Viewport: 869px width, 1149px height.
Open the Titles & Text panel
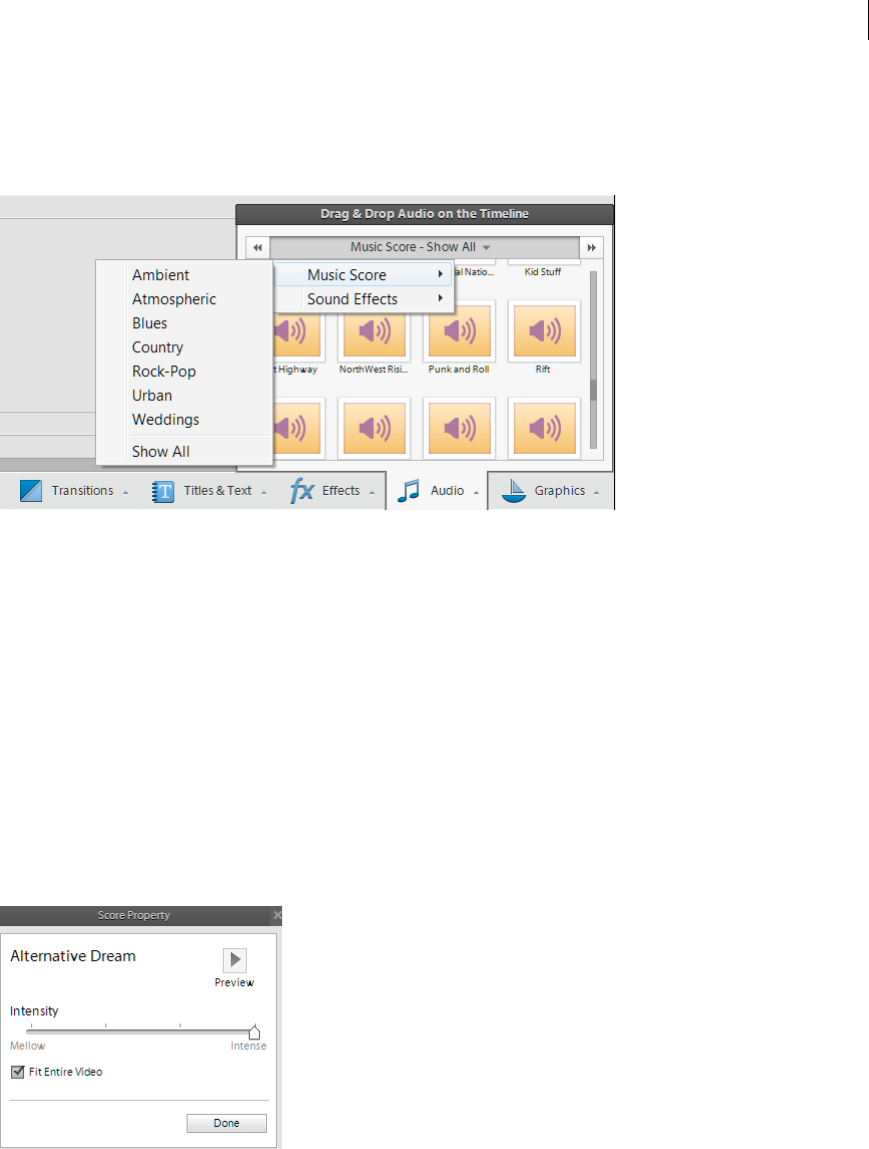[210, 491]
